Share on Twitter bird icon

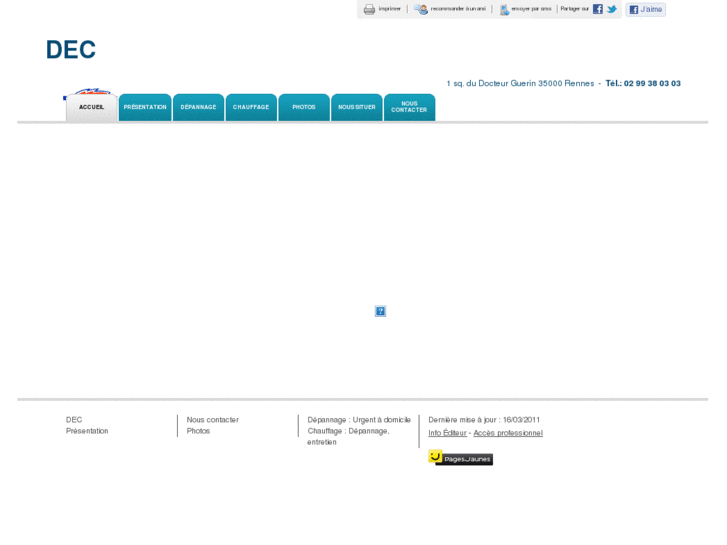[x=612, y=9]
